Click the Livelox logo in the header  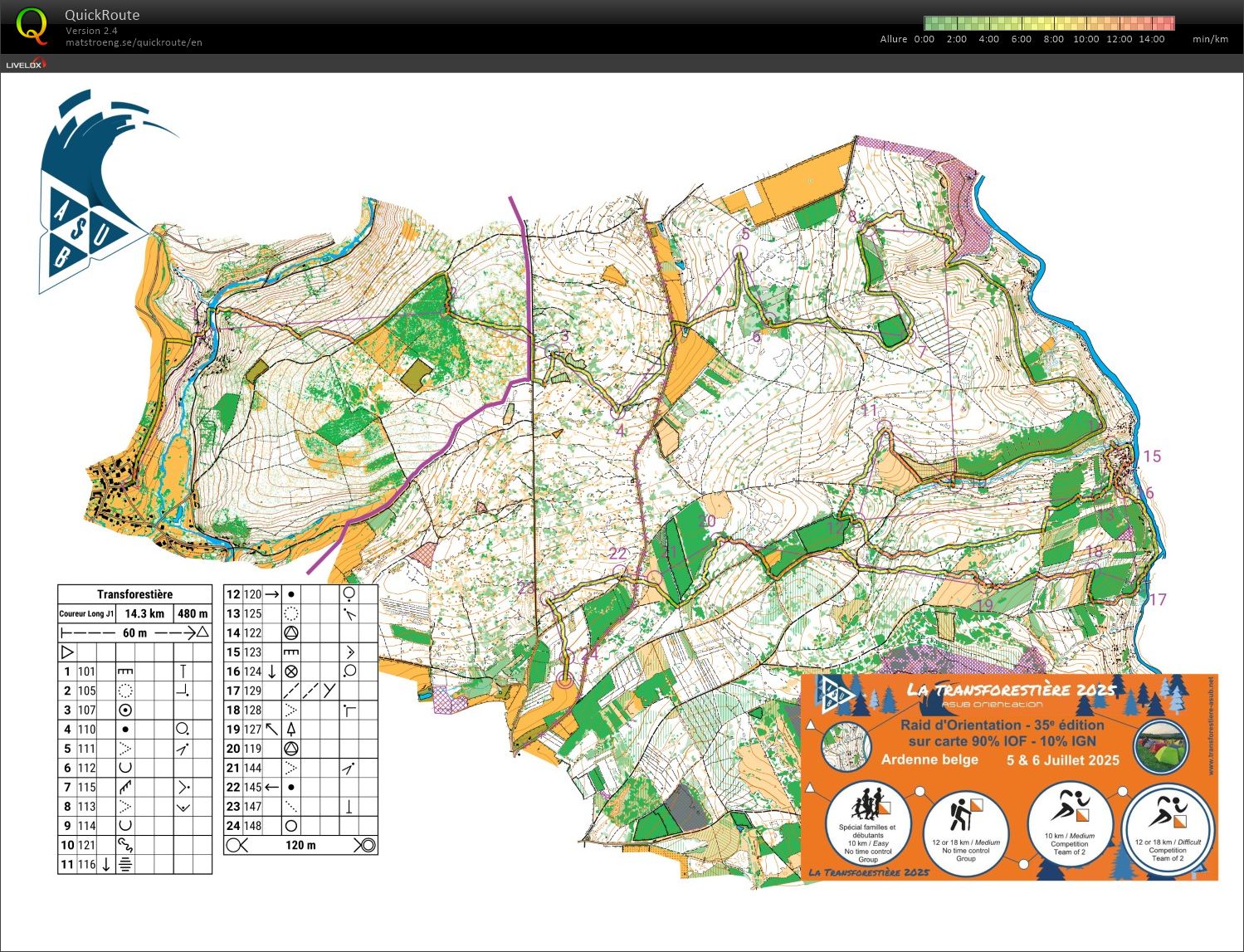click(x=26, y=64)
